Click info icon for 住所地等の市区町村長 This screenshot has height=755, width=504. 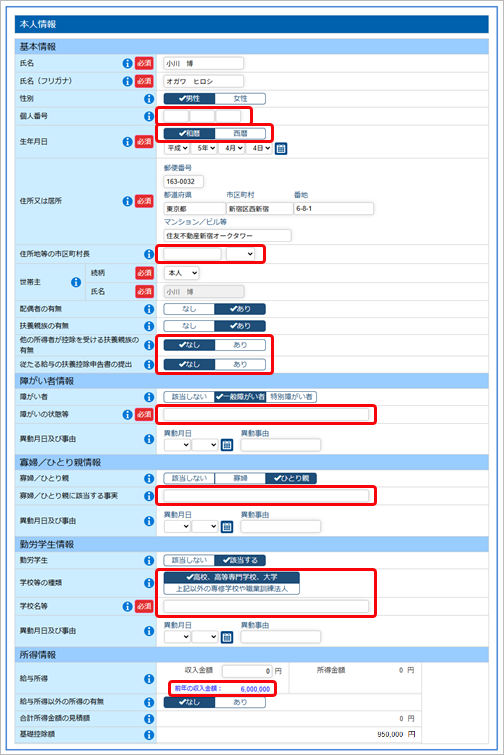149,254
